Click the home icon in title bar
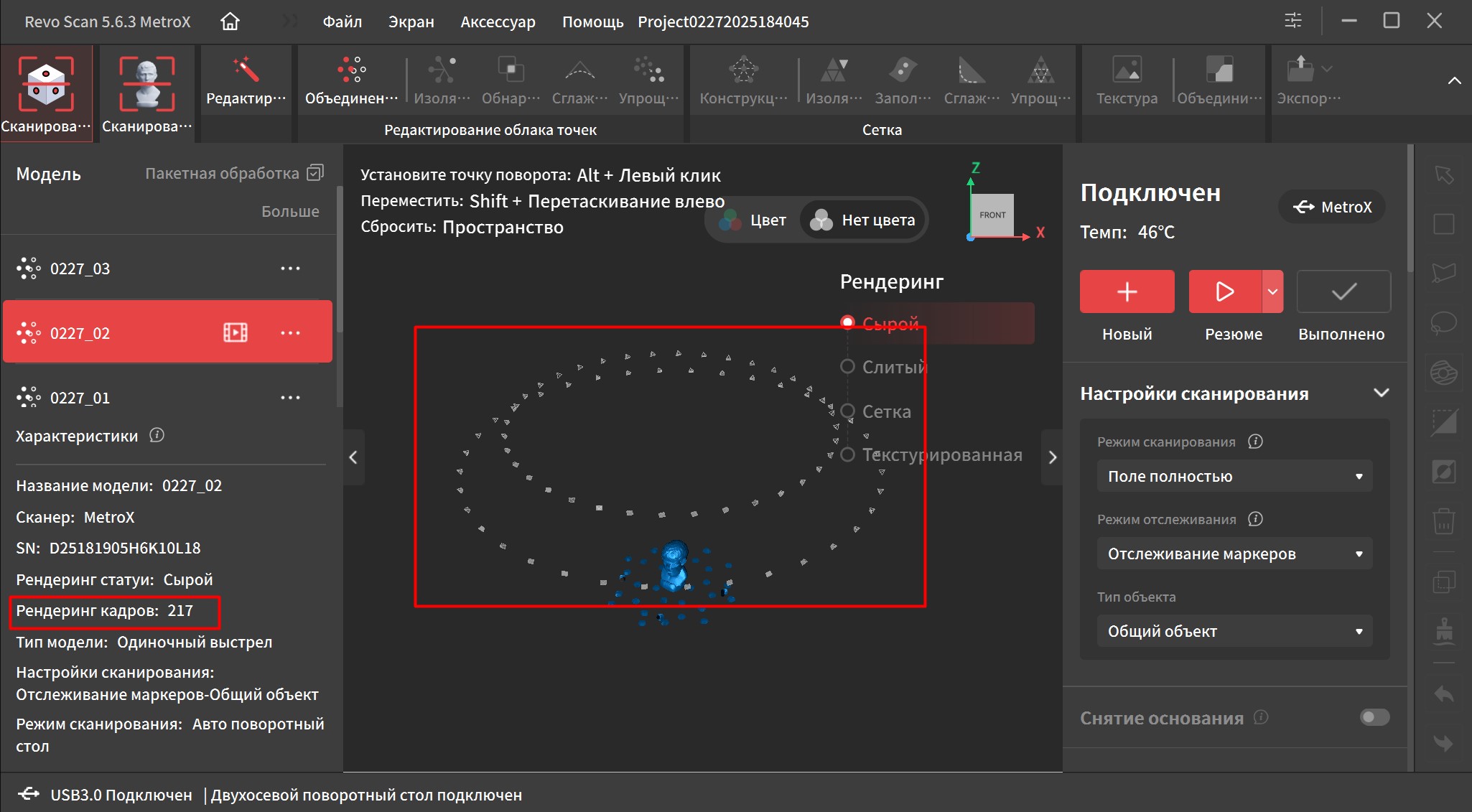Viewport: 1472px width, 812px height. click(x=230, y=22)
